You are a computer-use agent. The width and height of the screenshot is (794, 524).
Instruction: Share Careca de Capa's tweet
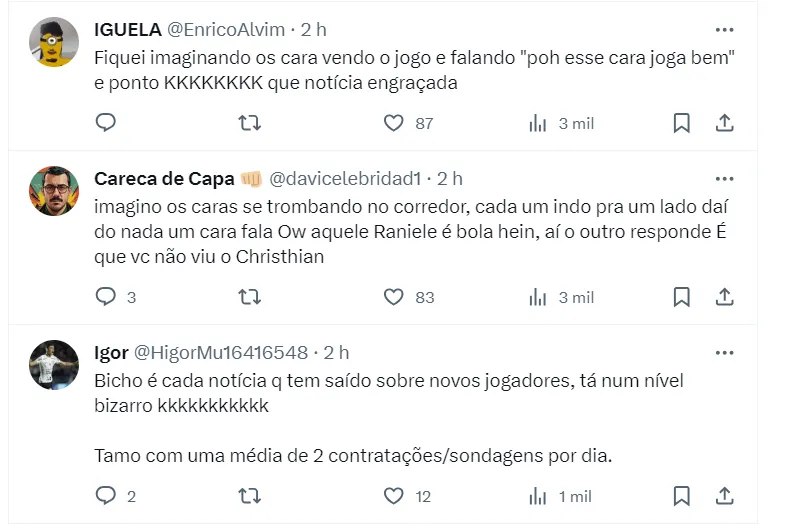pyautogui.click(x=726, y=297)
